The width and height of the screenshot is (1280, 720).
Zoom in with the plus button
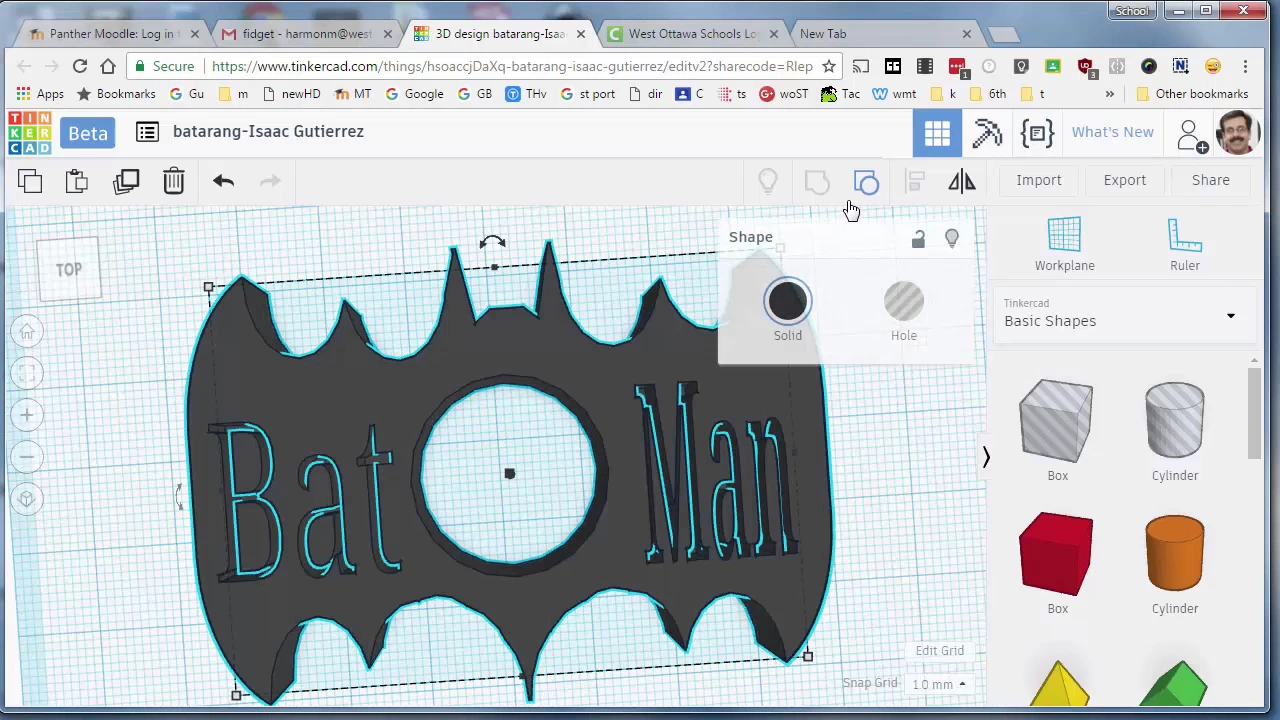27,415
